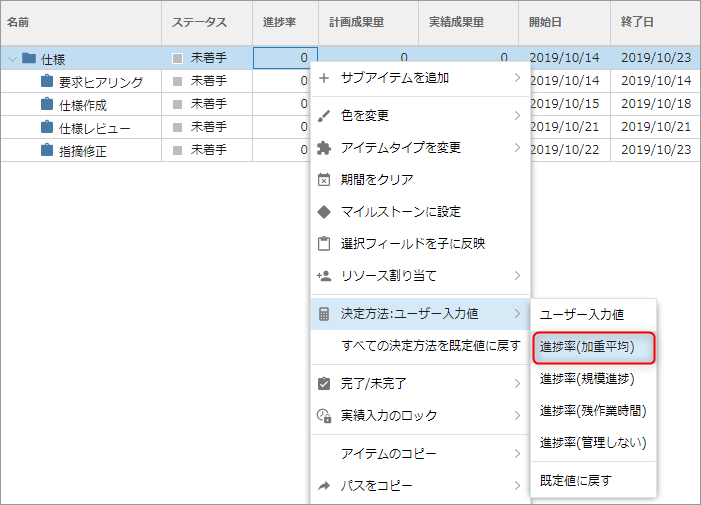This screenshot has width=701, height=505.
Task: Click the diamond icon of マイルストーンに設定
Action: point(324,212)
